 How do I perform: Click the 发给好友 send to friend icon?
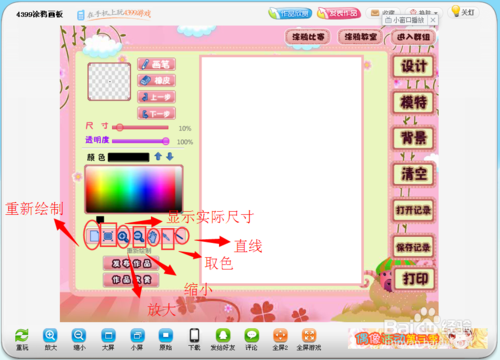[x=223, y=335]
